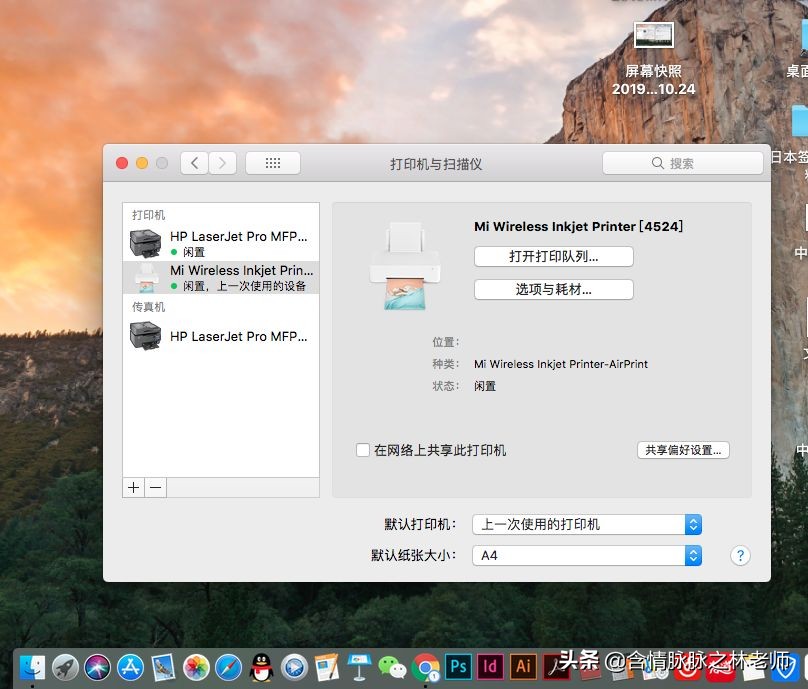Open Illustrator (Ai) in the Dock
The height and width of the screenshot is (689, 808).
coord(523,667)
